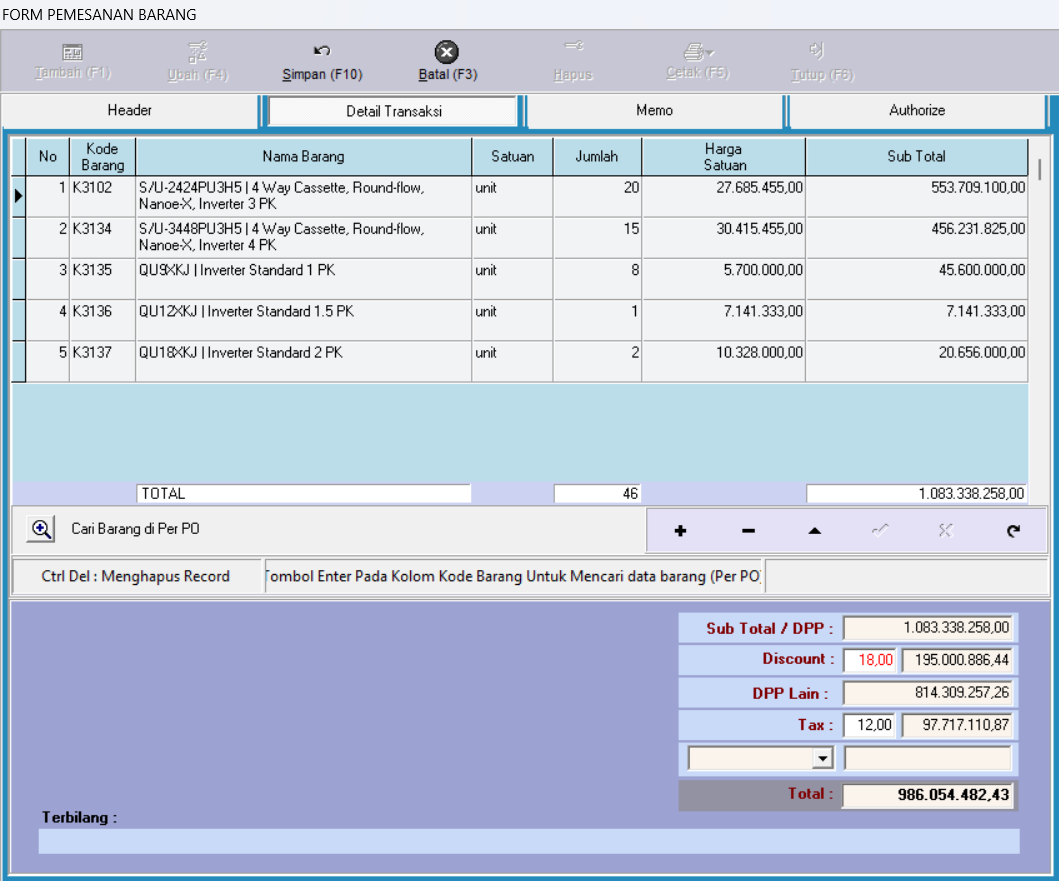Click the Harga Satuan column header

click(723, 157)
